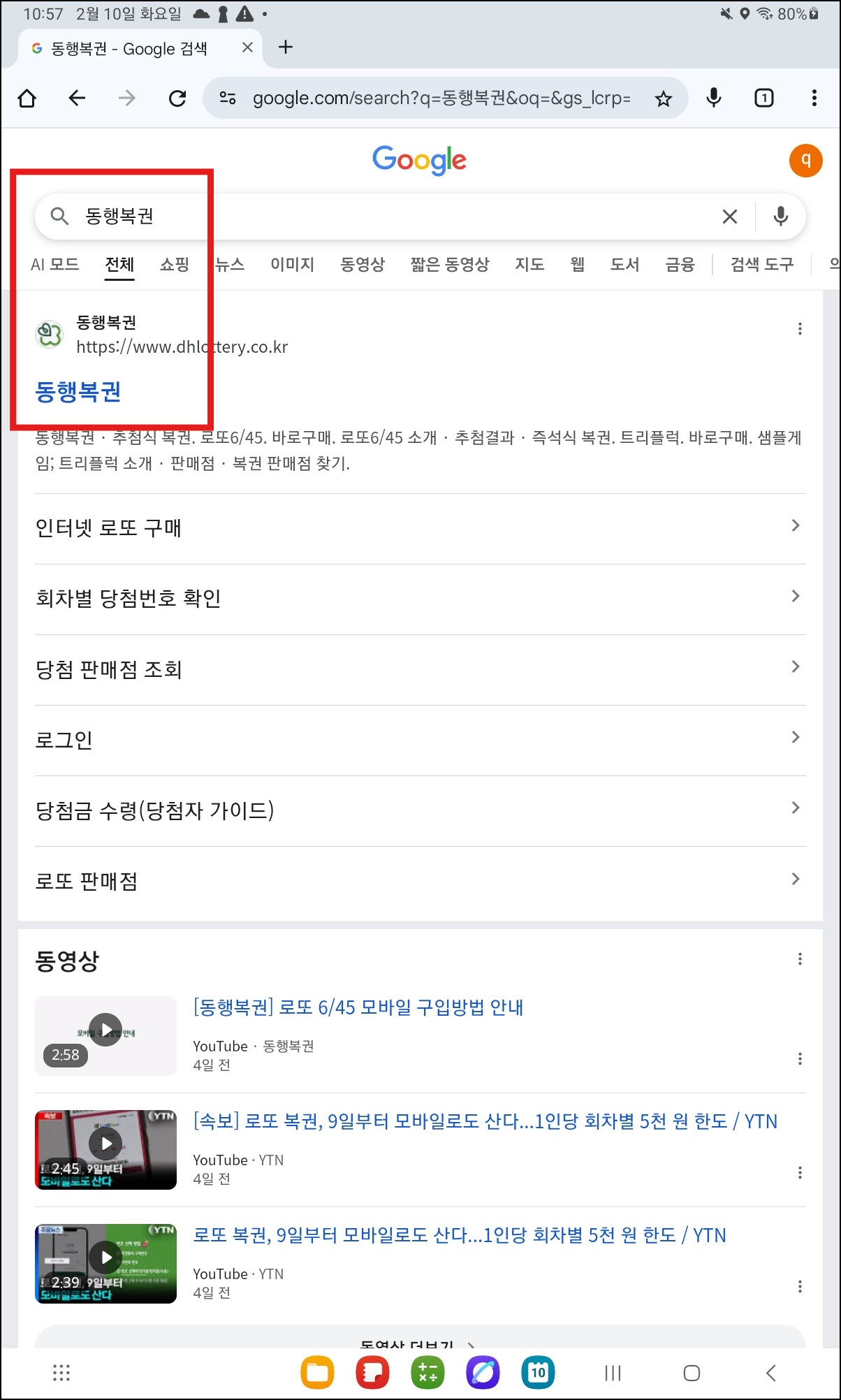Reload the page with the refresh icon
This screenshot has width=841, height=1400.
tap(177, 98)
